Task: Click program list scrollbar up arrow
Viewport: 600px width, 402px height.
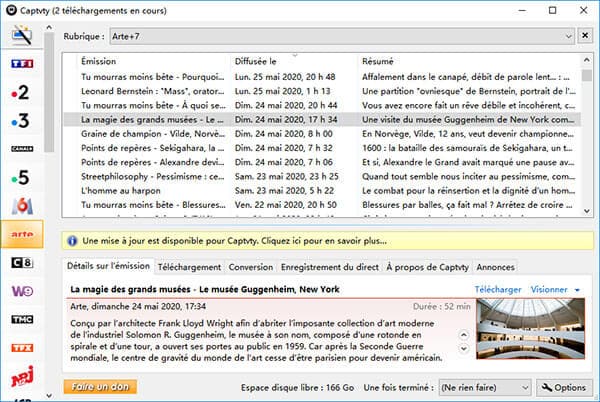Action: pos(587,60)
